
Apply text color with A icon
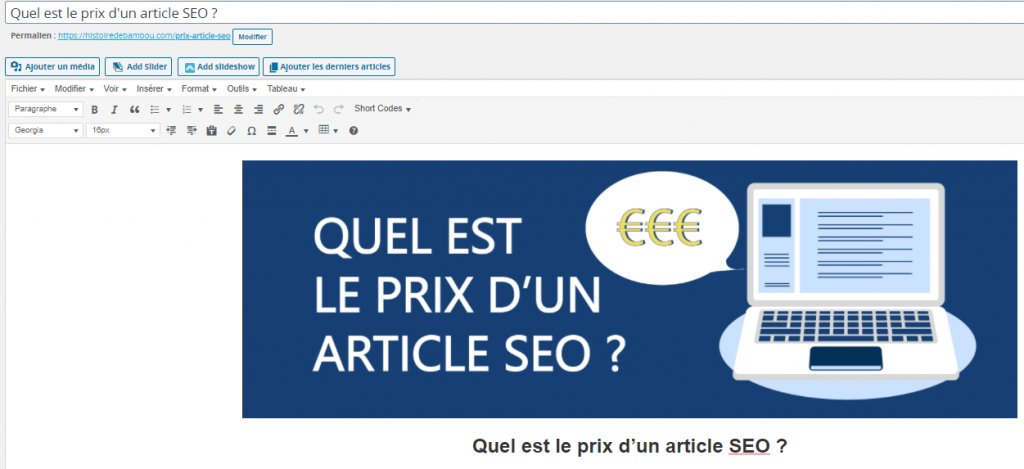tap(291, 131)
